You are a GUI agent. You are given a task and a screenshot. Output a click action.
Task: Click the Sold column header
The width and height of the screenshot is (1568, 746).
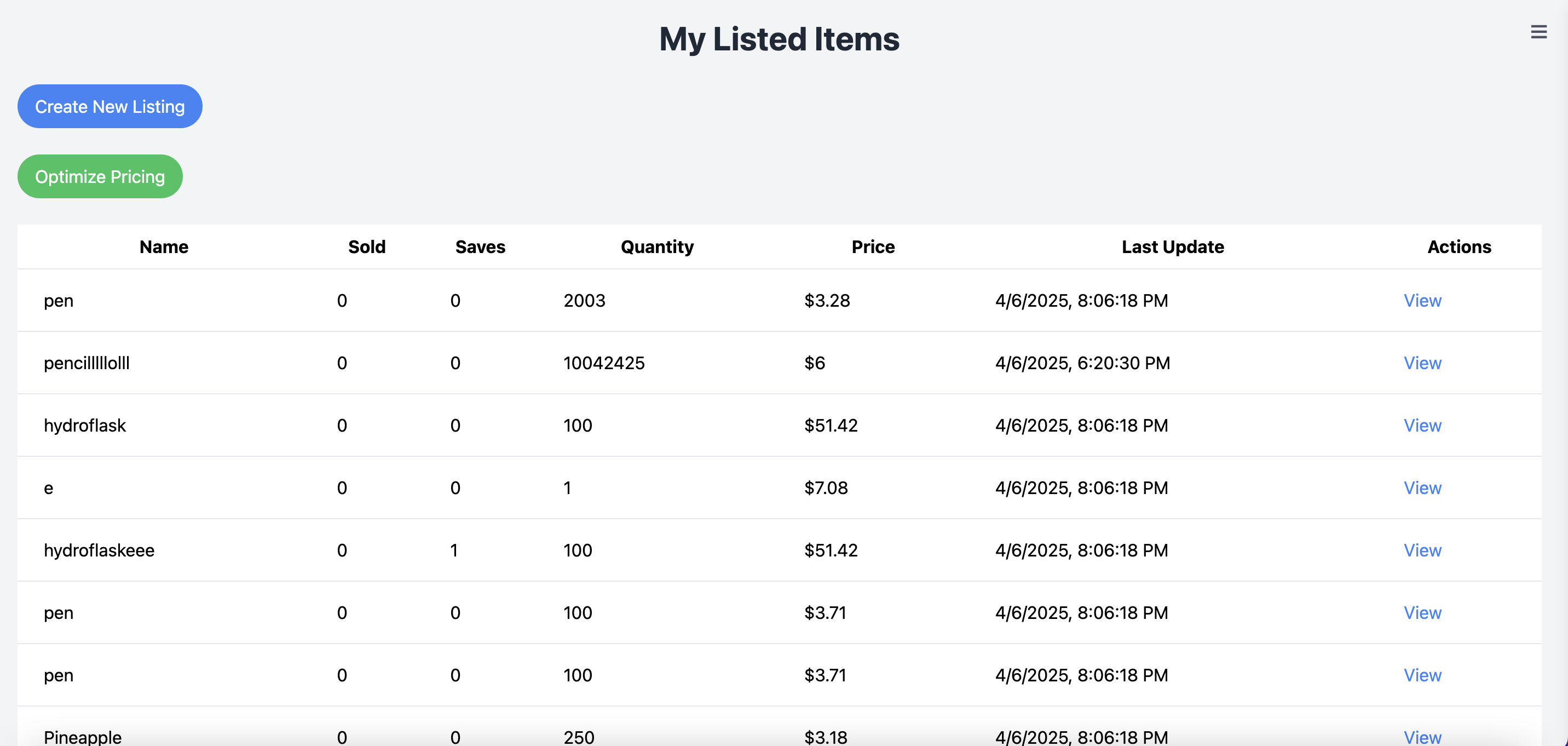point(366,246)
